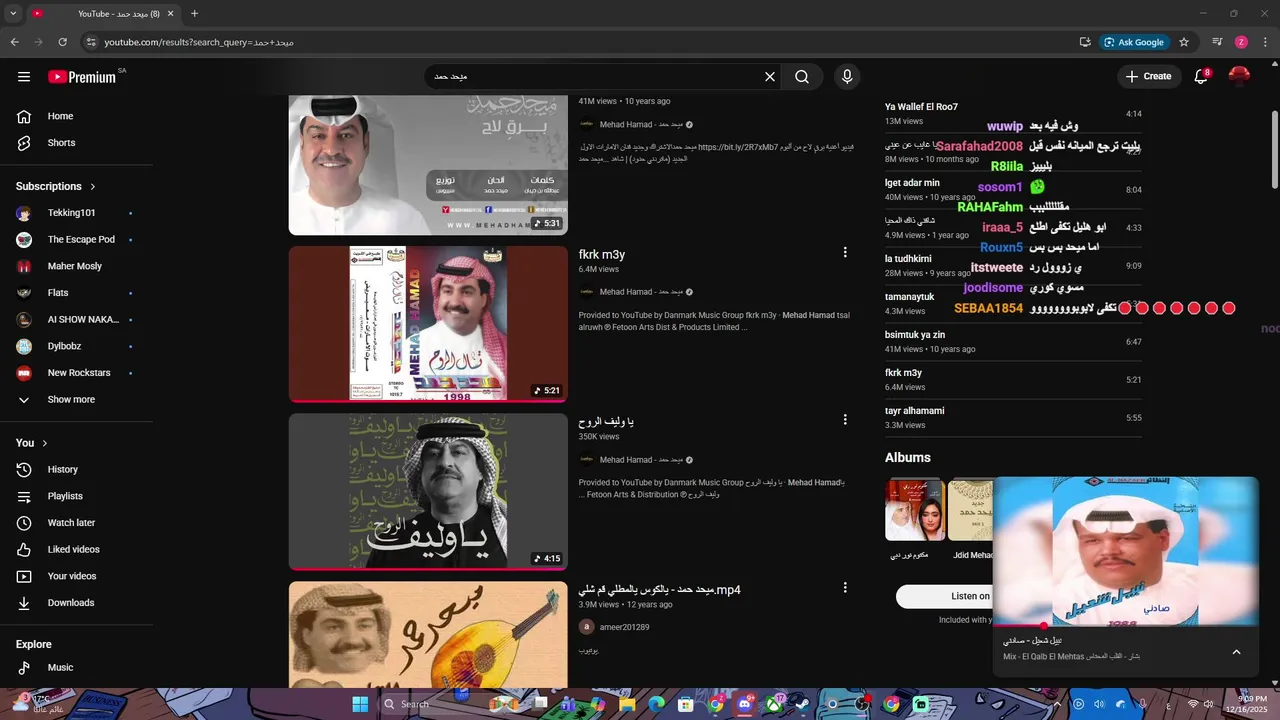The height and width of the screenshot is (720, 1280).
Task: Expand the Subscriptions section chevron
Action: click(93, 187)
